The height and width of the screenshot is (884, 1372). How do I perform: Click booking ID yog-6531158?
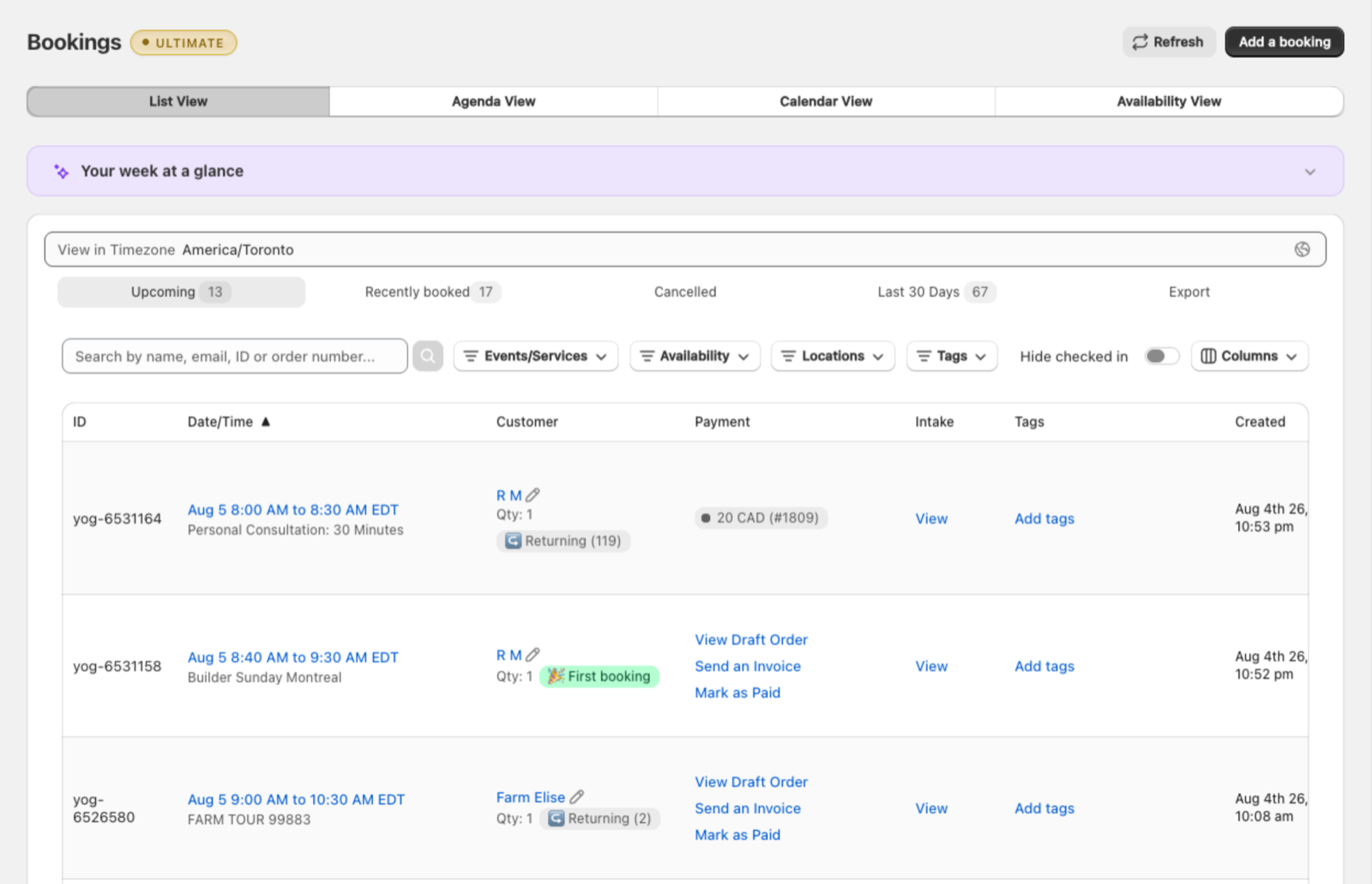coord(117,666)
